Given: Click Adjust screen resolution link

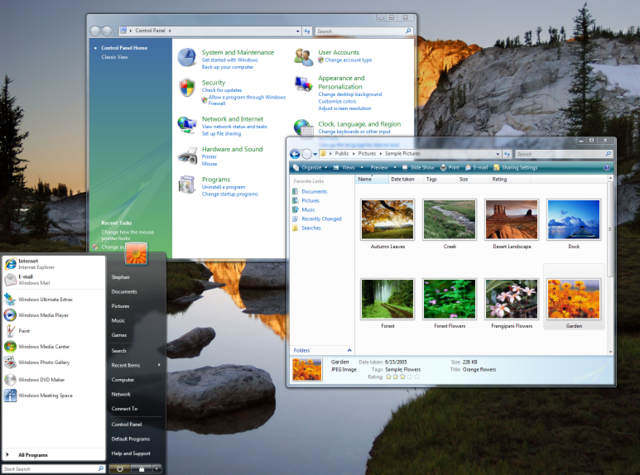Looking at the screenshot, I should (344, 108).
